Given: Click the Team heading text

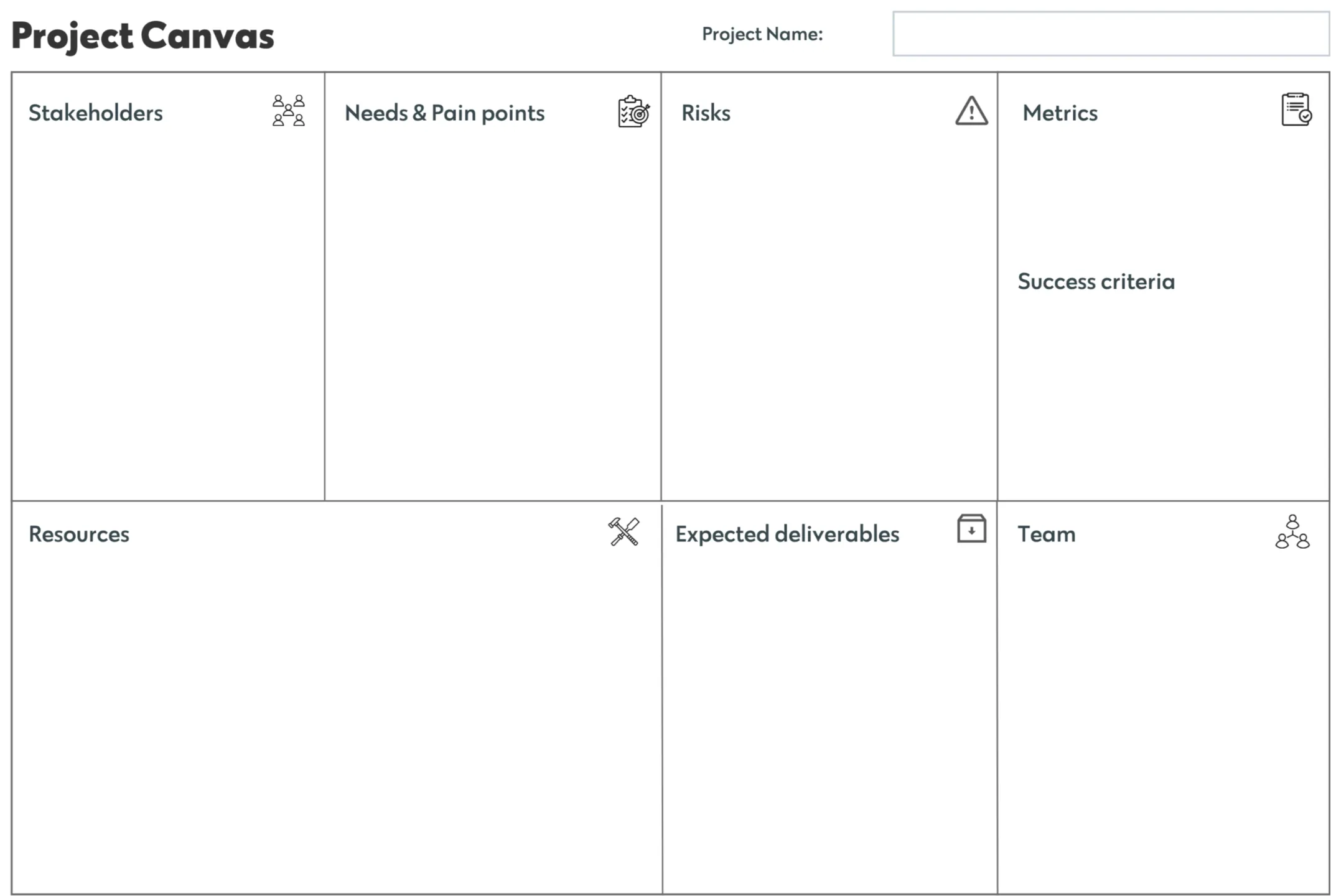Looking at the screenshot, I should (x=1046, y=534).
